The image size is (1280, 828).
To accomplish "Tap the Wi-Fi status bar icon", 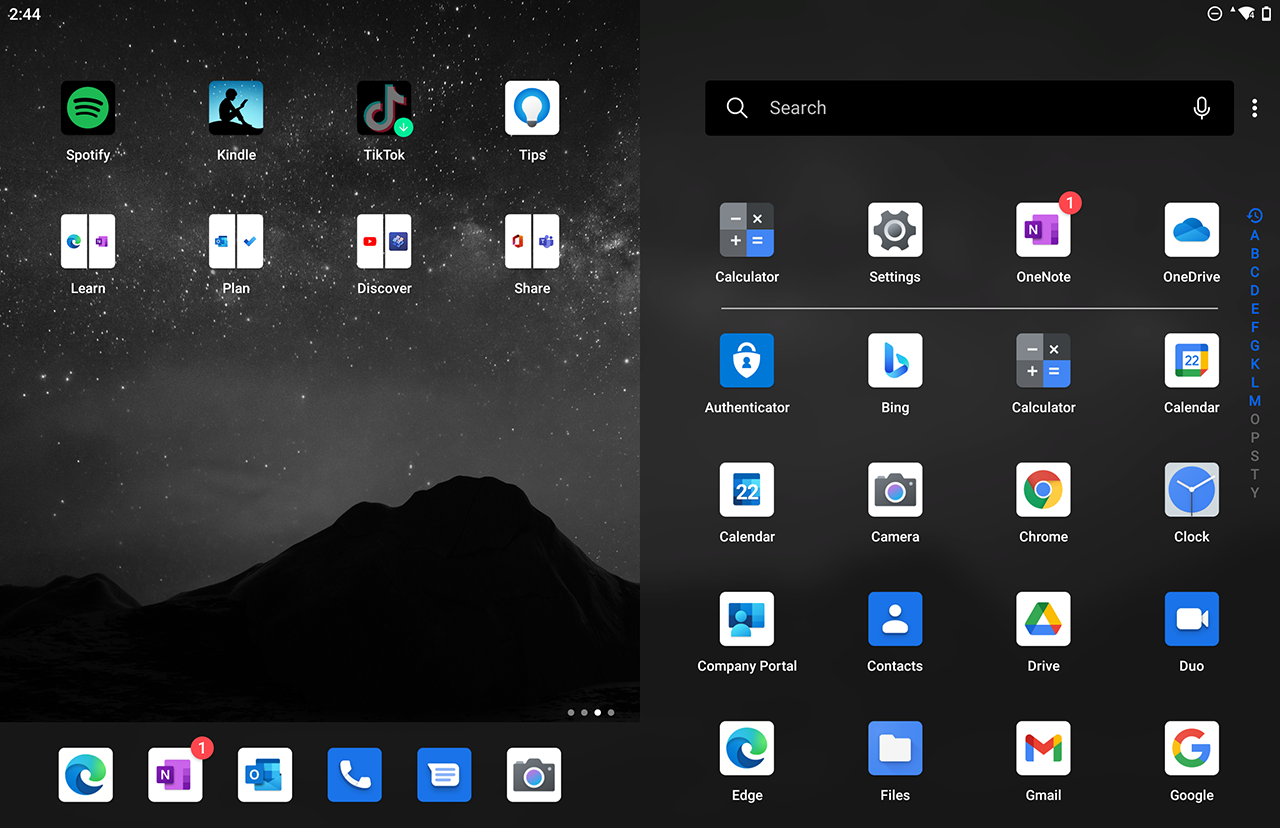I will click(x=1246, y=13).
